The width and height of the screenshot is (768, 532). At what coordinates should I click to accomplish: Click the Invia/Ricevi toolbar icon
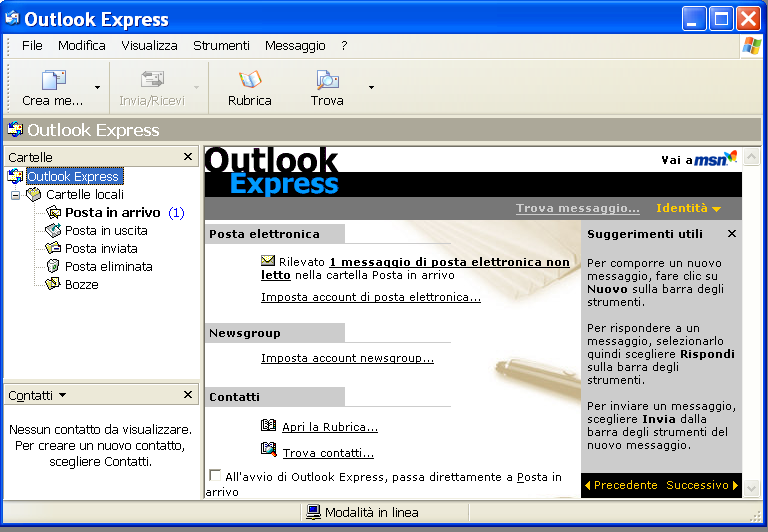152,80
